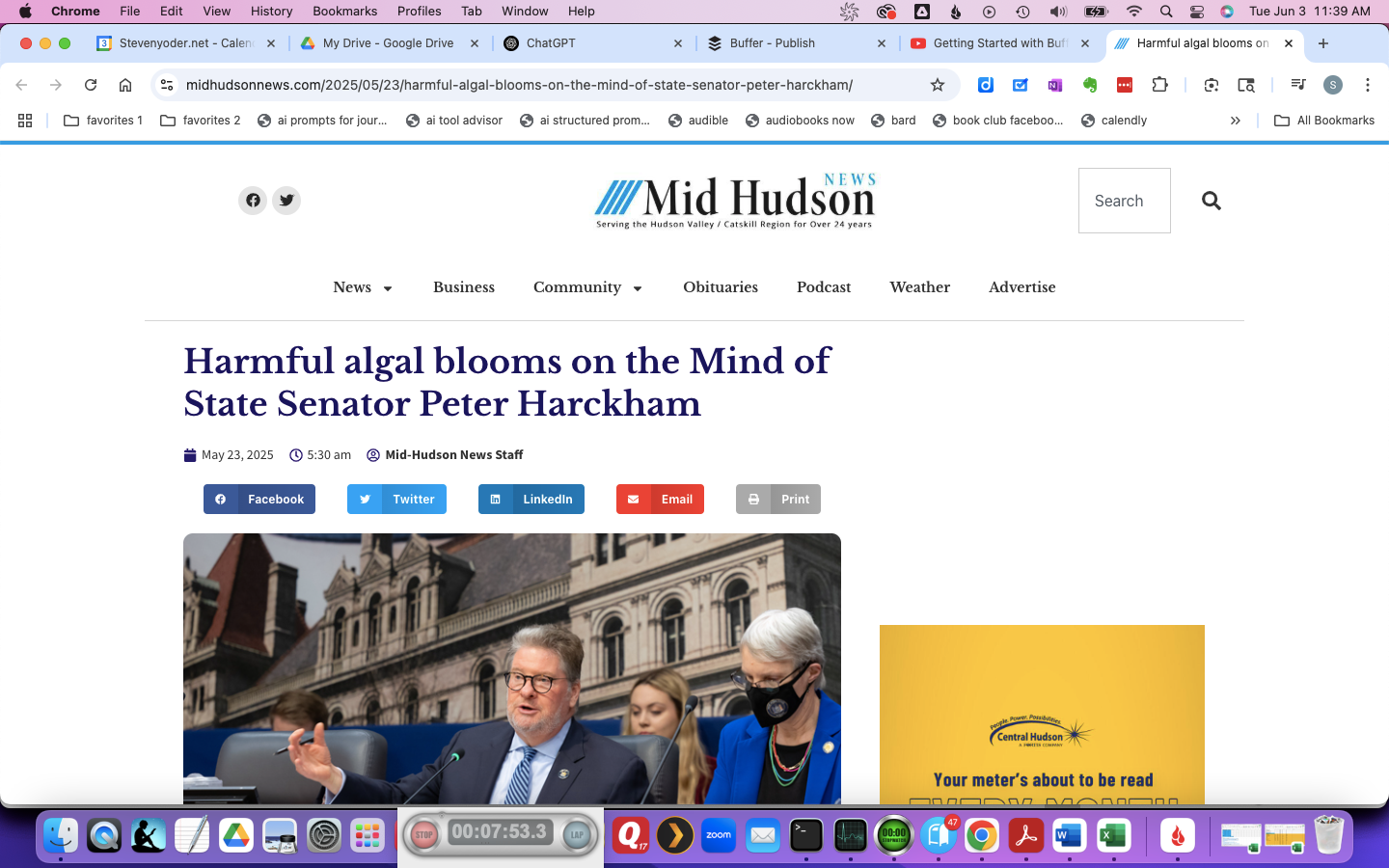Click the magnifying glass search icon on site
The width and height of the screenshot is (1389, 868).
pyautogui.click(x=1212, y=201)
